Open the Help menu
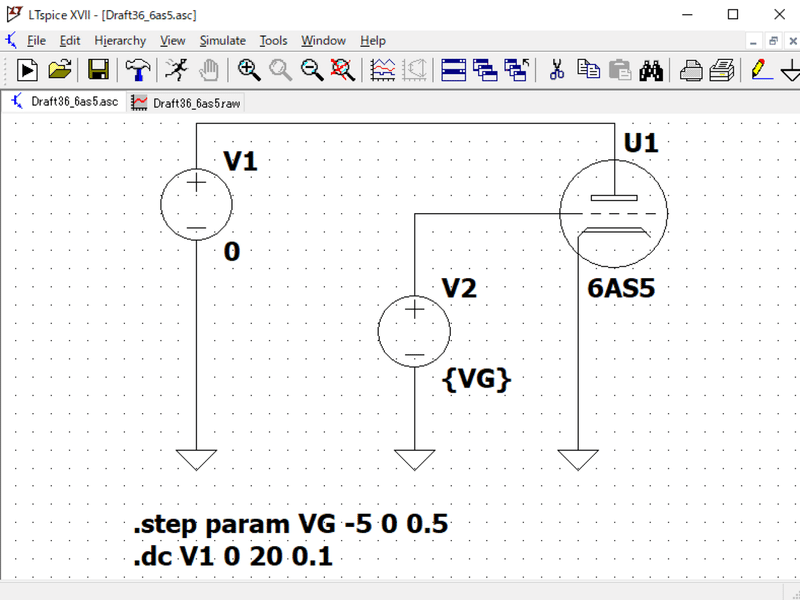Viewport: 800px width, 600px height. point(372,40)
